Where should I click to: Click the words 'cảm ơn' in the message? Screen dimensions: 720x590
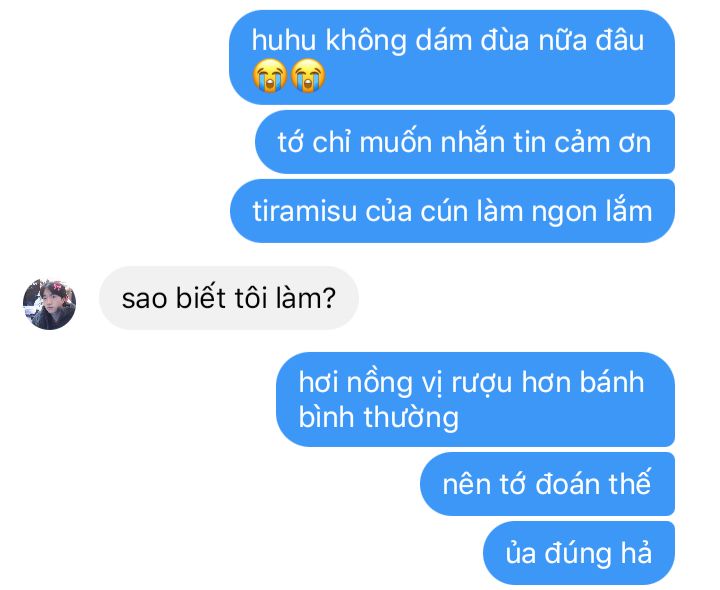[602, 143]
